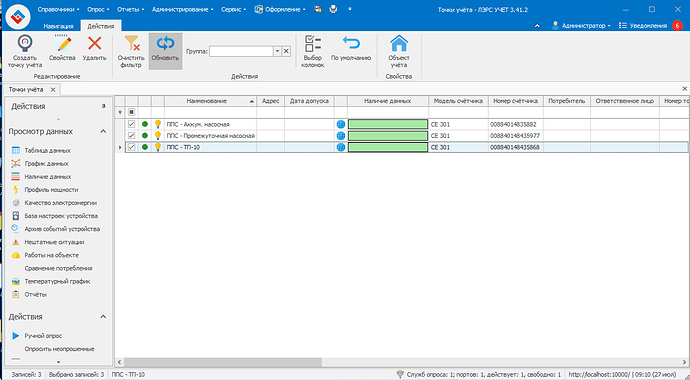Toggle checkbox for the ППС - ТП-10 row
Screen dimensions: 690x380
131,147
